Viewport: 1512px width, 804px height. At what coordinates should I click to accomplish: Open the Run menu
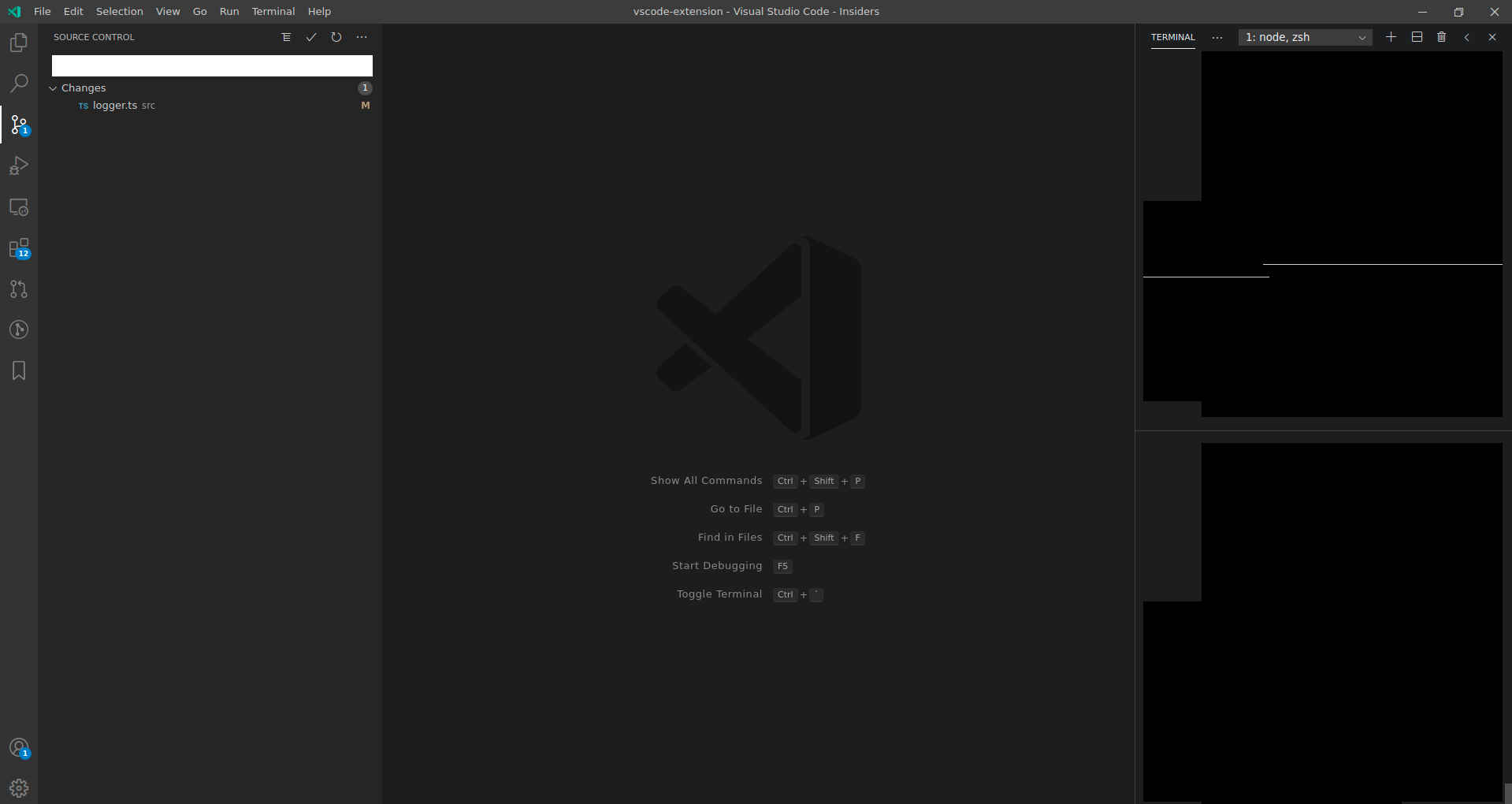click(229, 11)
